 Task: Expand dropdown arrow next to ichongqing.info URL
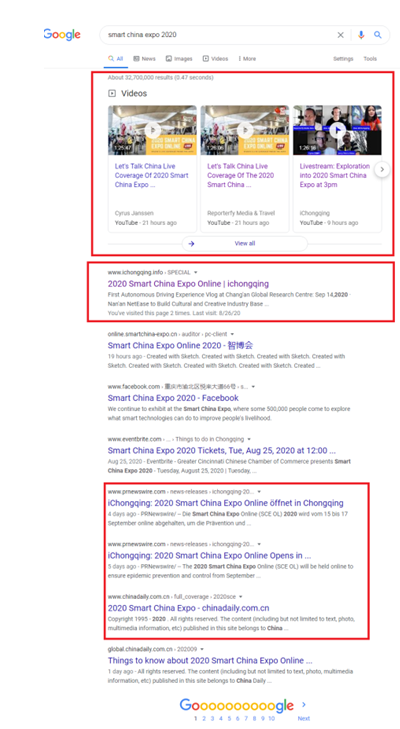click(196, 272)
